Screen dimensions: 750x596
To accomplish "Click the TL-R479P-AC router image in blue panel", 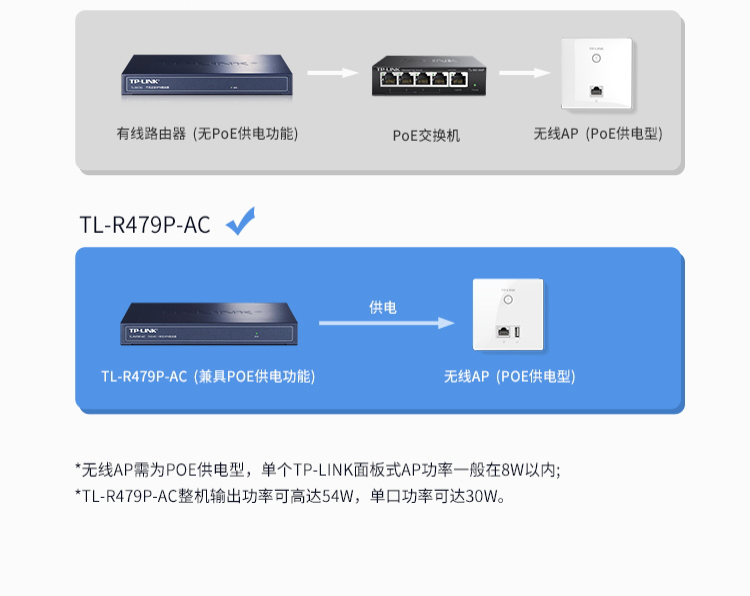I will coord(209,323).
